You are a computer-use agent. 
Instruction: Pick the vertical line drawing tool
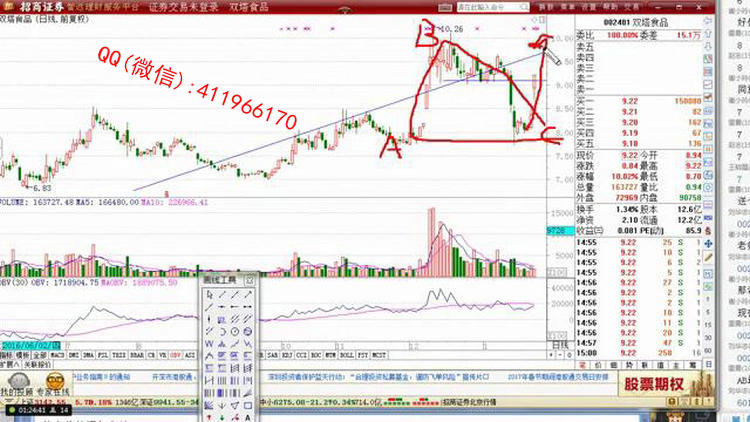tap(210, 319)
